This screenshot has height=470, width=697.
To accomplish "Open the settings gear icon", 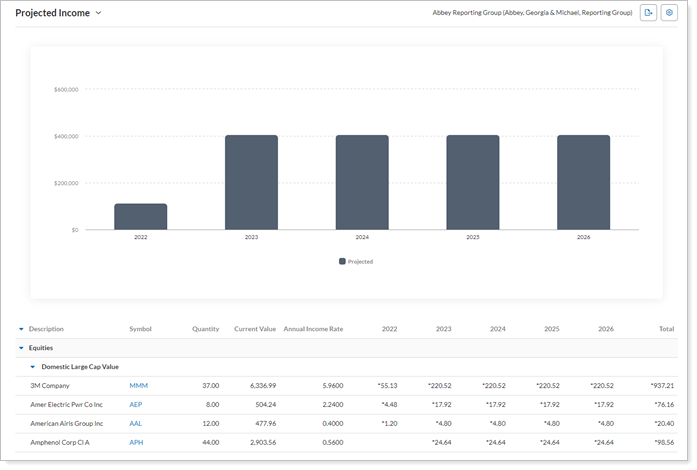I will point(670,13).
